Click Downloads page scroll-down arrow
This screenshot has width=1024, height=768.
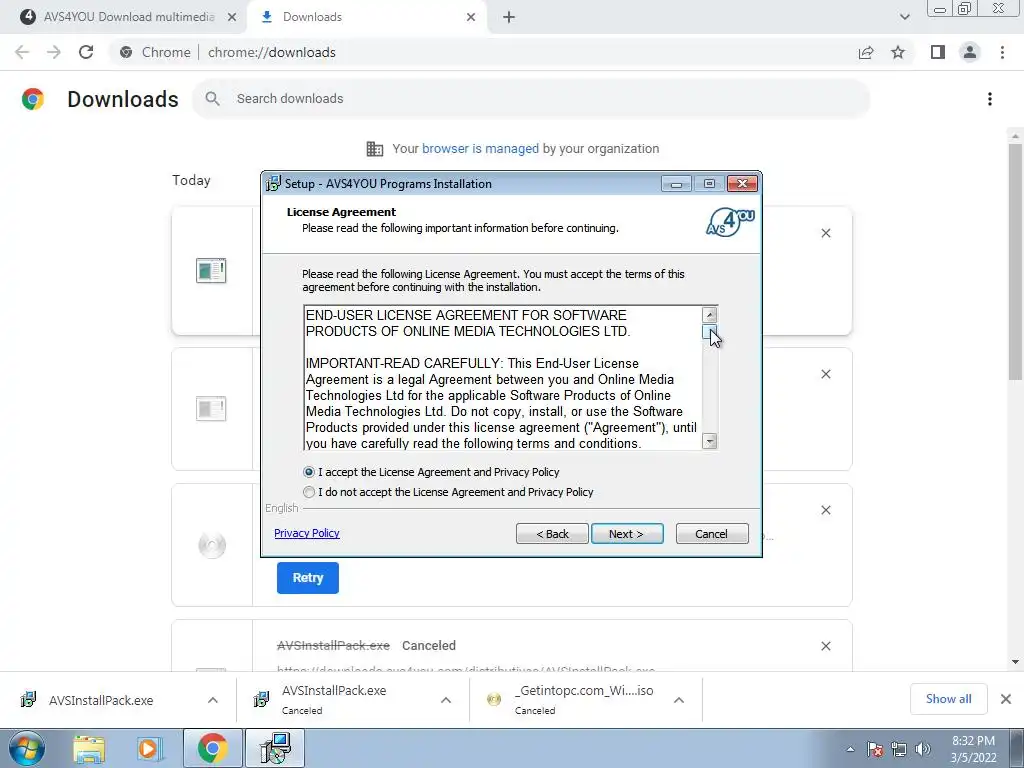point(1015,662)
